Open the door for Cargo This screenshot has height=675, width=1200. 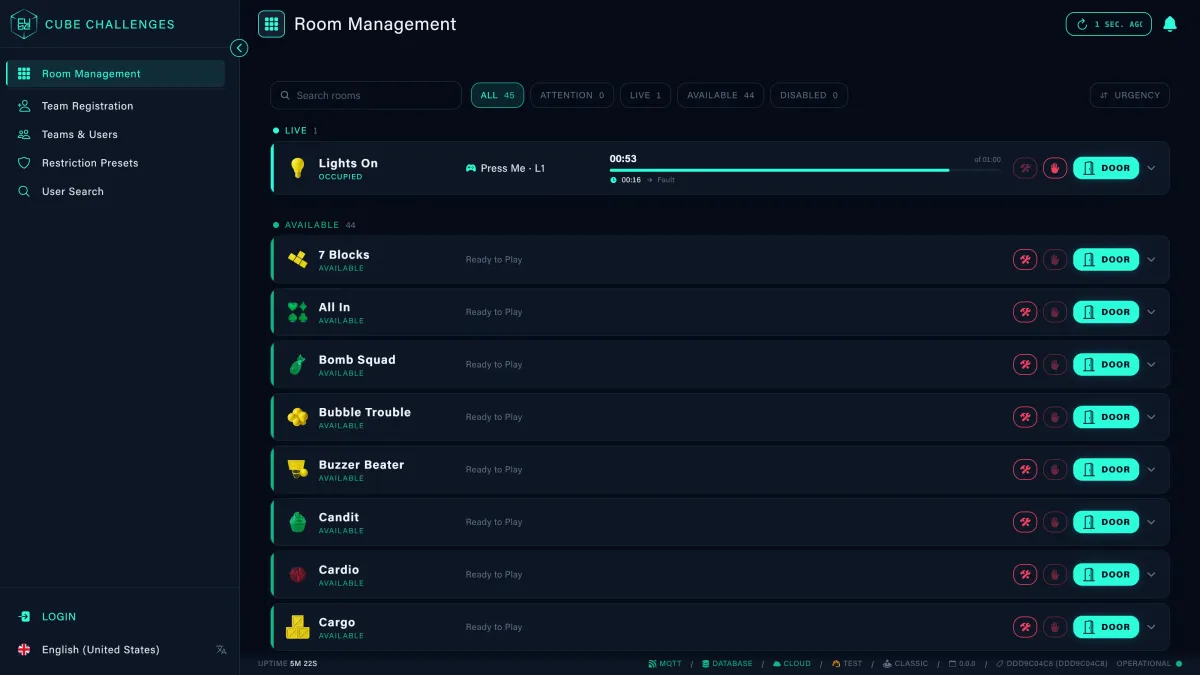[x=1106, y=627]
